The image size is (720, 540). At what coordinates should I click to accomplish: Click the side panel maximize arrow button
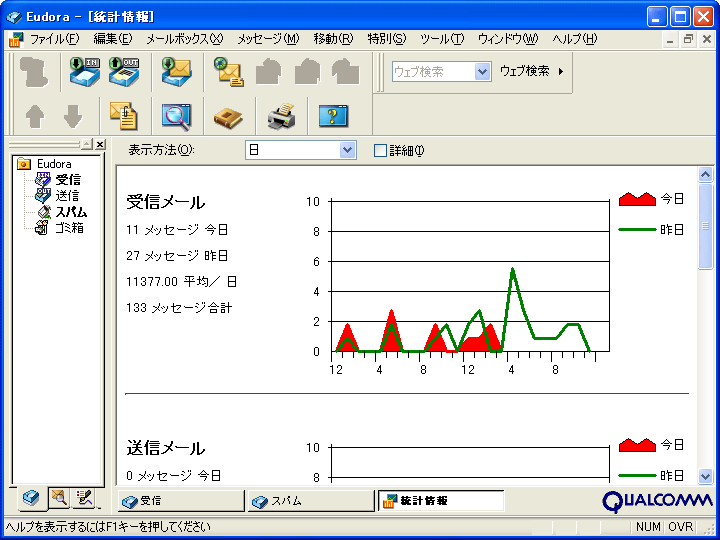pyautogui.click(x=87, y=144)
